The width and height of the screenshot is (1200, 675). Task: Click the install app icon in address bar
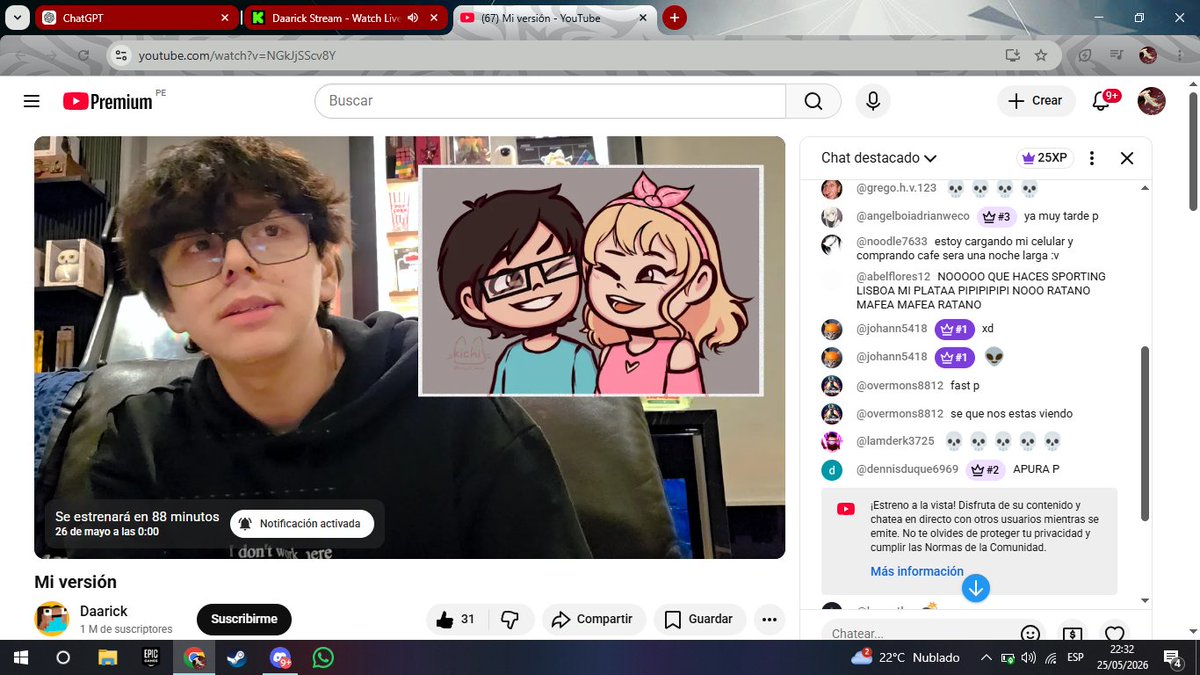tap(1013, 55)
